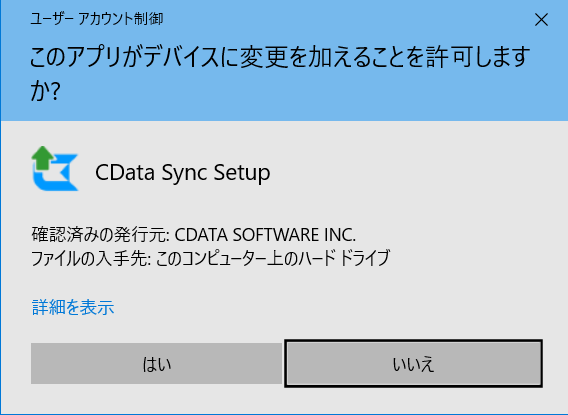This screenshot has height=415, width=568.
Task: Click the blue CData logo shape
Action: (56, 173)
